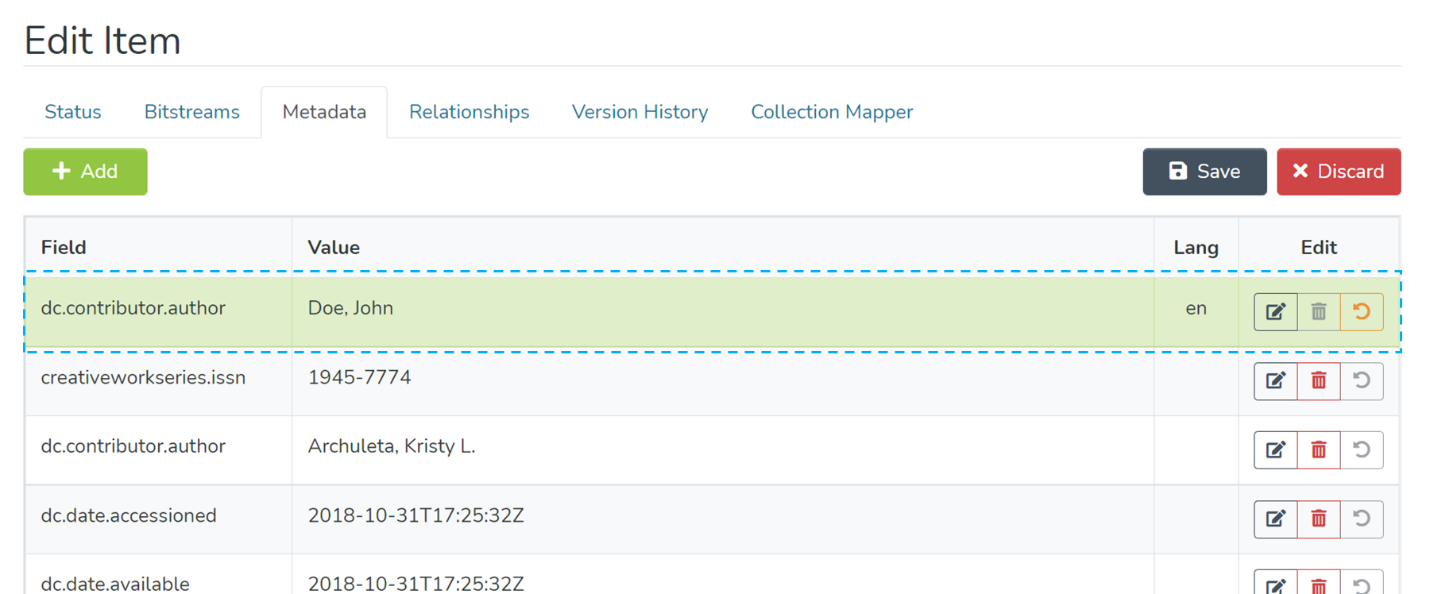Click the 1945-7774 ISSN value cell
This screenshot has width=1430, height=594.
coord(360,378)
